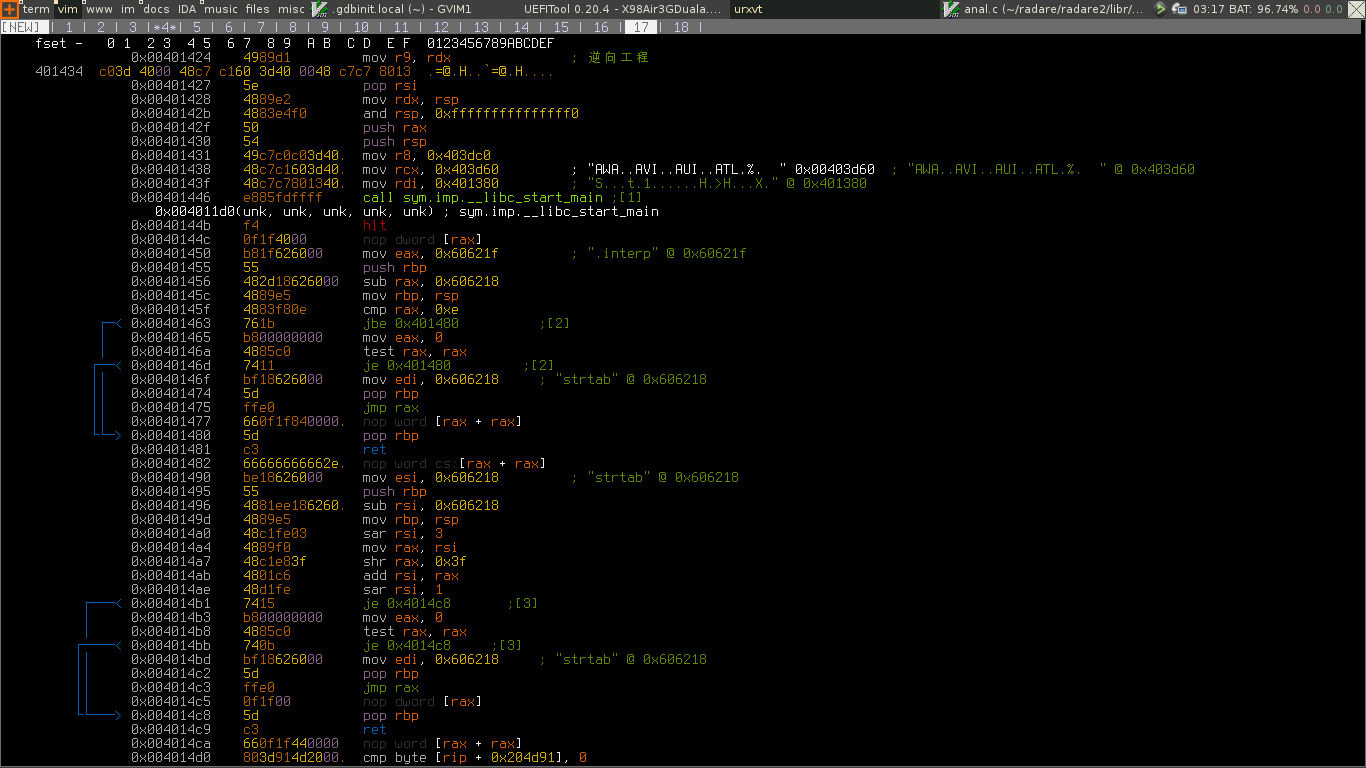Click the 03:17 clock in status bar

1209,9
